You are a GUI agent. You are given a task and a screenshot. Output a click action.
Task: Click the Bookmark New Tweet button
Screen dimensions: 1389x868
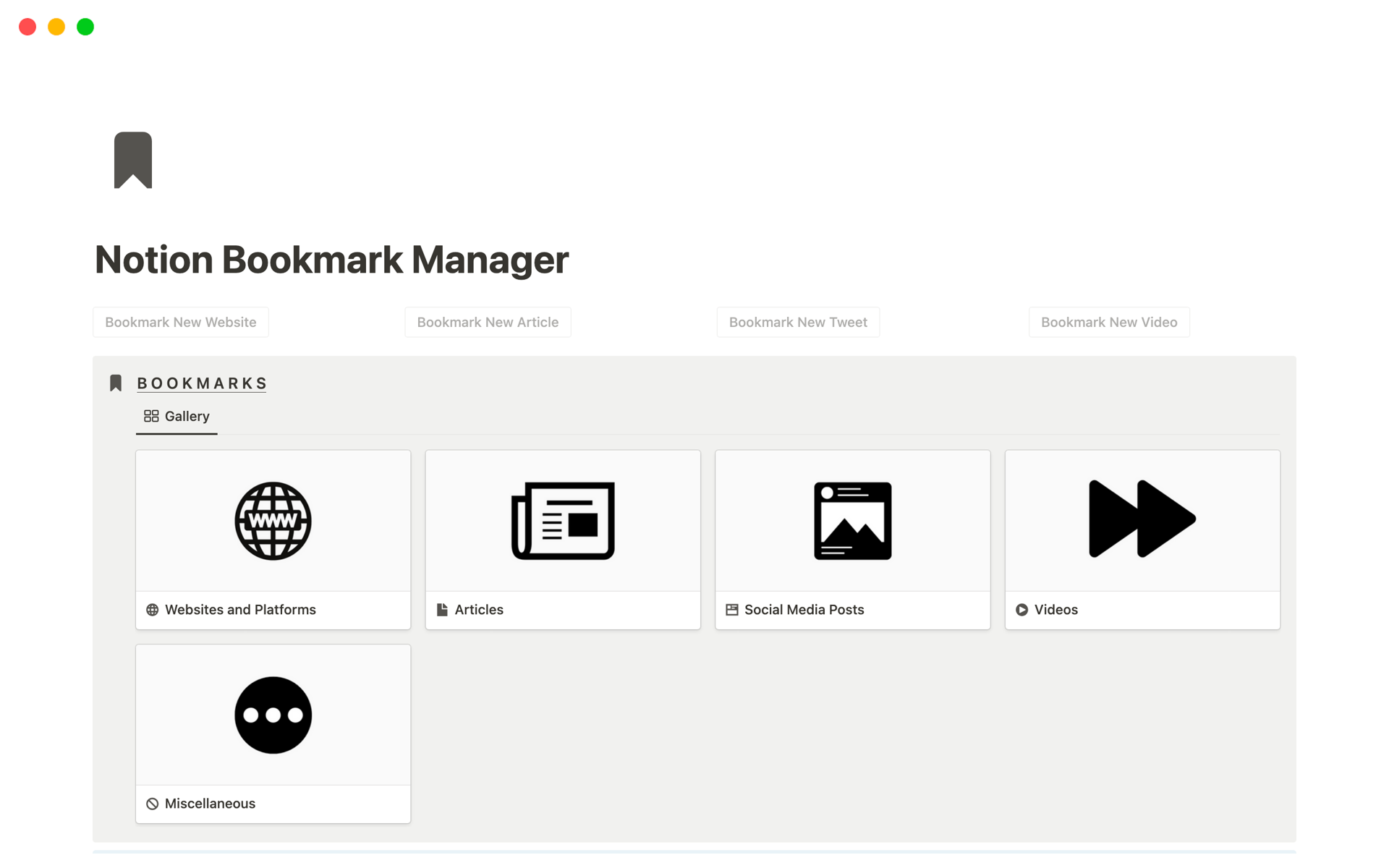[797, 322]
